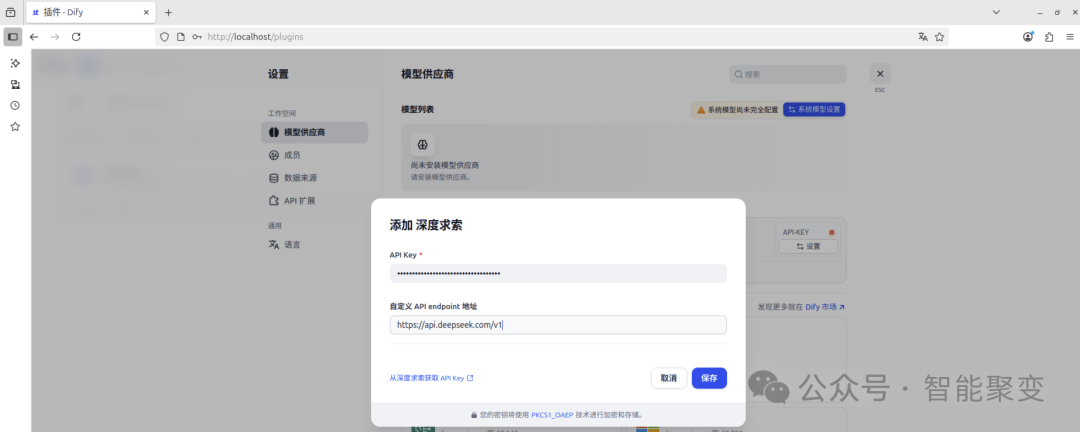Open API 扩展 settings section
The height and width of the screenshot is (432, 1080).
[x=315, y=200]
